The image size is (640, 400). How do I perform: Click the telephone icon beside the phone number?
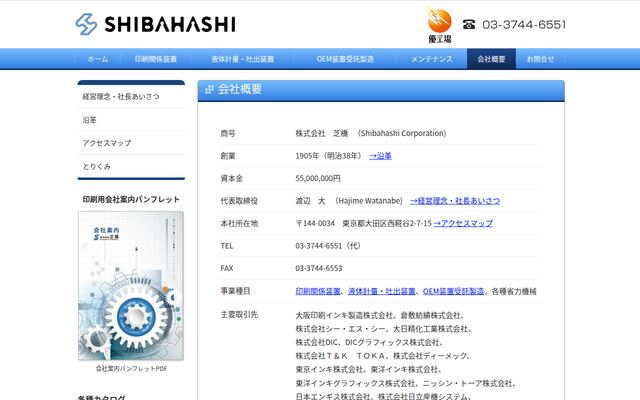tap(469, 25)
